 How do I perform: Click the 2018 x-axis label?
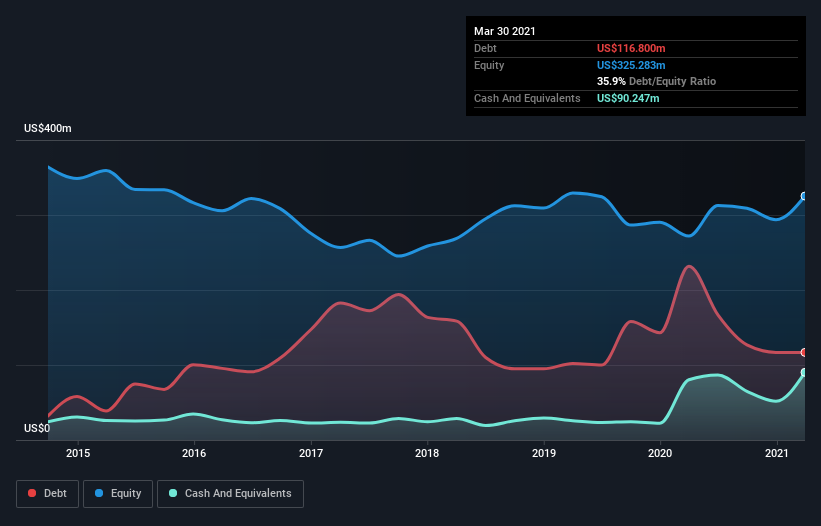(x=427, y=453)
